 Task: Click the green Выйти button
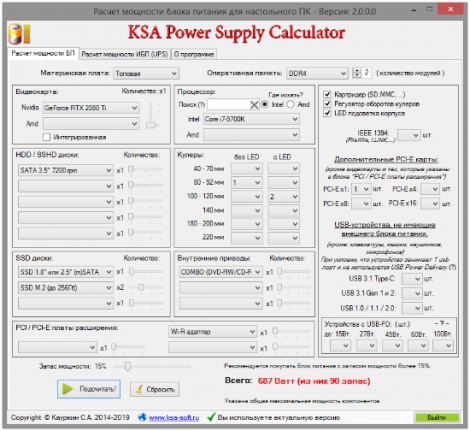(x=437, y=417)
